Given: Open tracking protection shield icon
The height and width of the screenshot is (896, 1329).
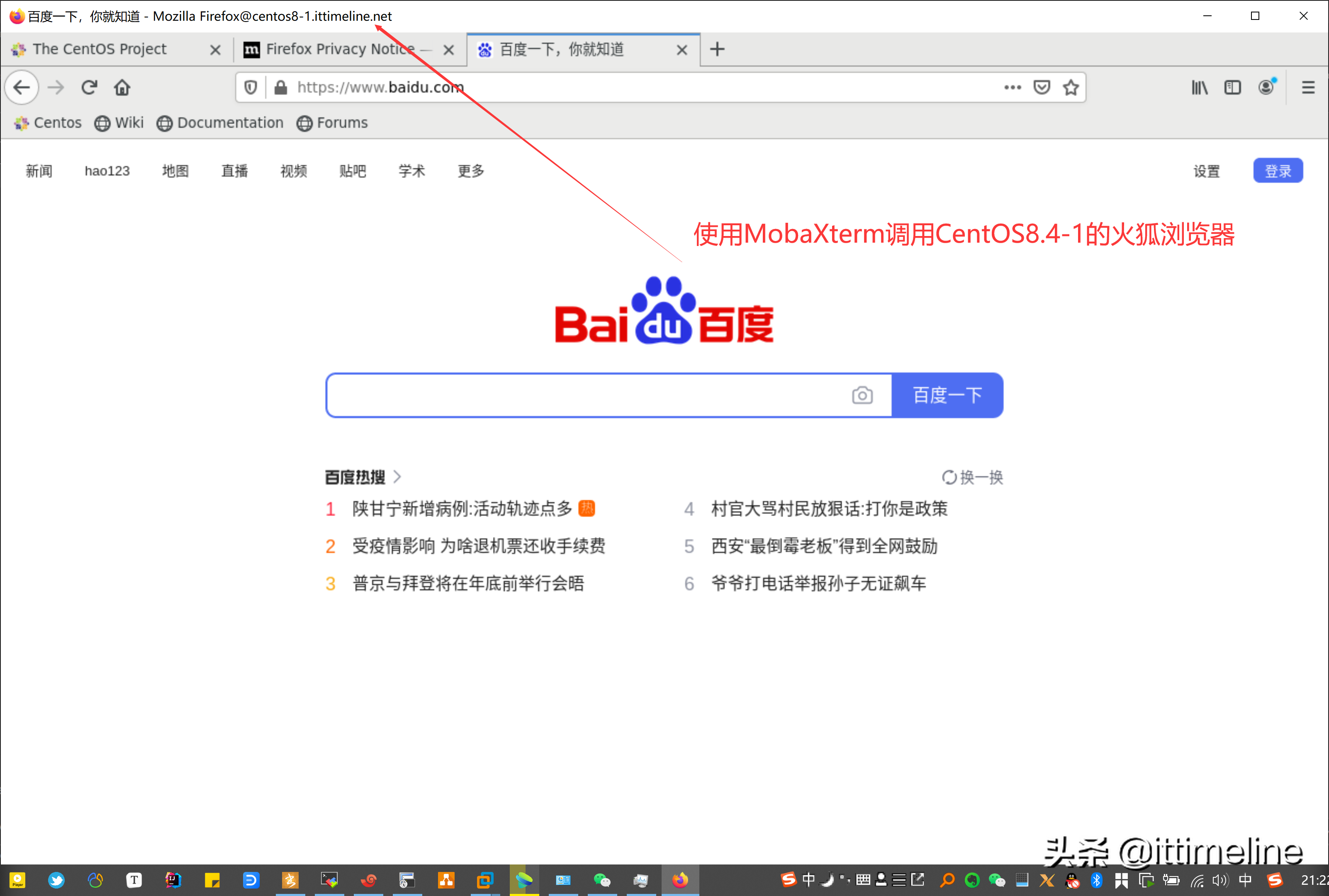Looking at the screenshot, I should pos(250,88).
